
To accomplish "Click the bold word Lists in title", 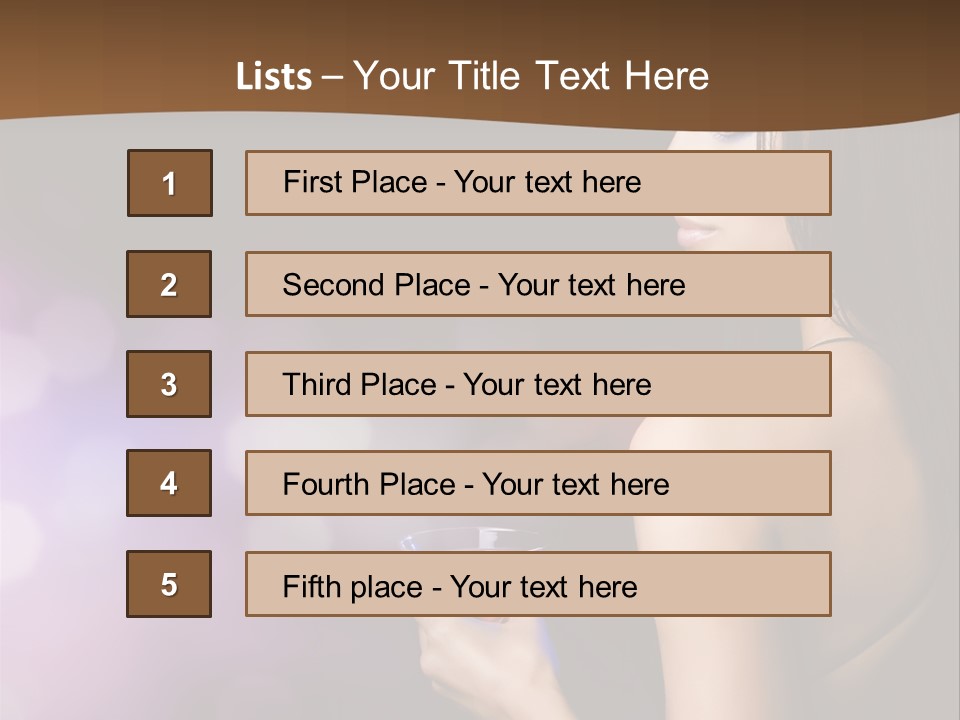I will click(274, 77).
